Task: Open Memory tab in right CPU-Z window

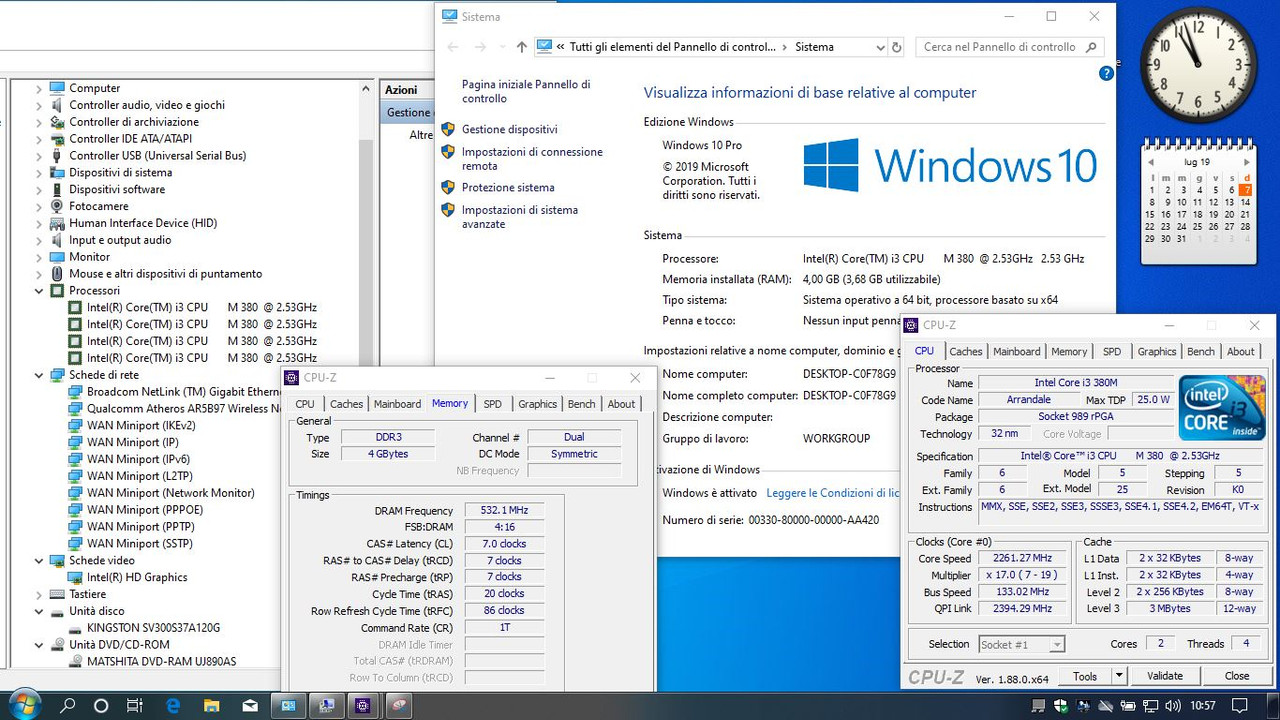Action: point(1069,352)
